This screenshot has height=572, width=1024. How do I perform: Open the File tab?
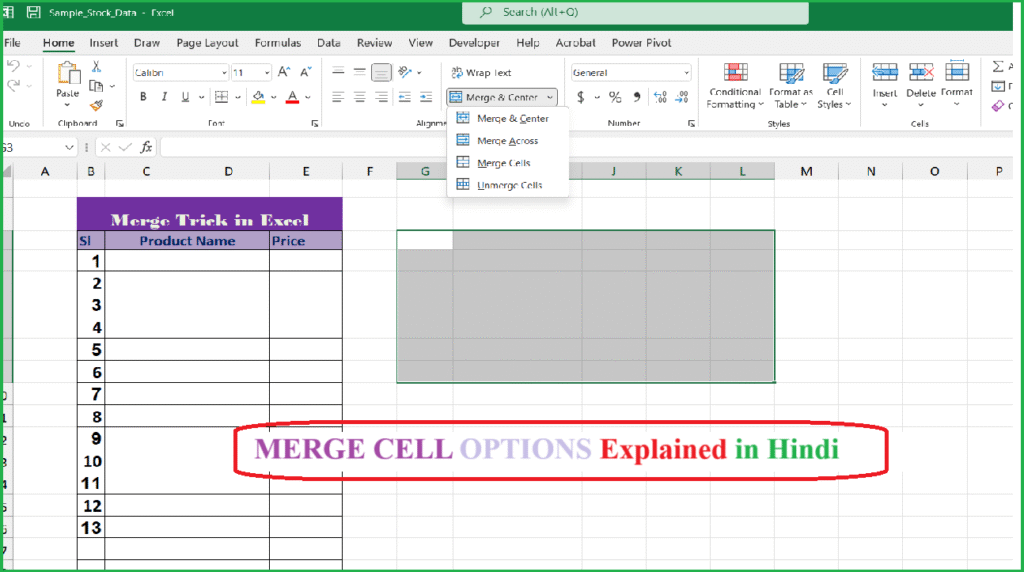click(x=12, y=43)
